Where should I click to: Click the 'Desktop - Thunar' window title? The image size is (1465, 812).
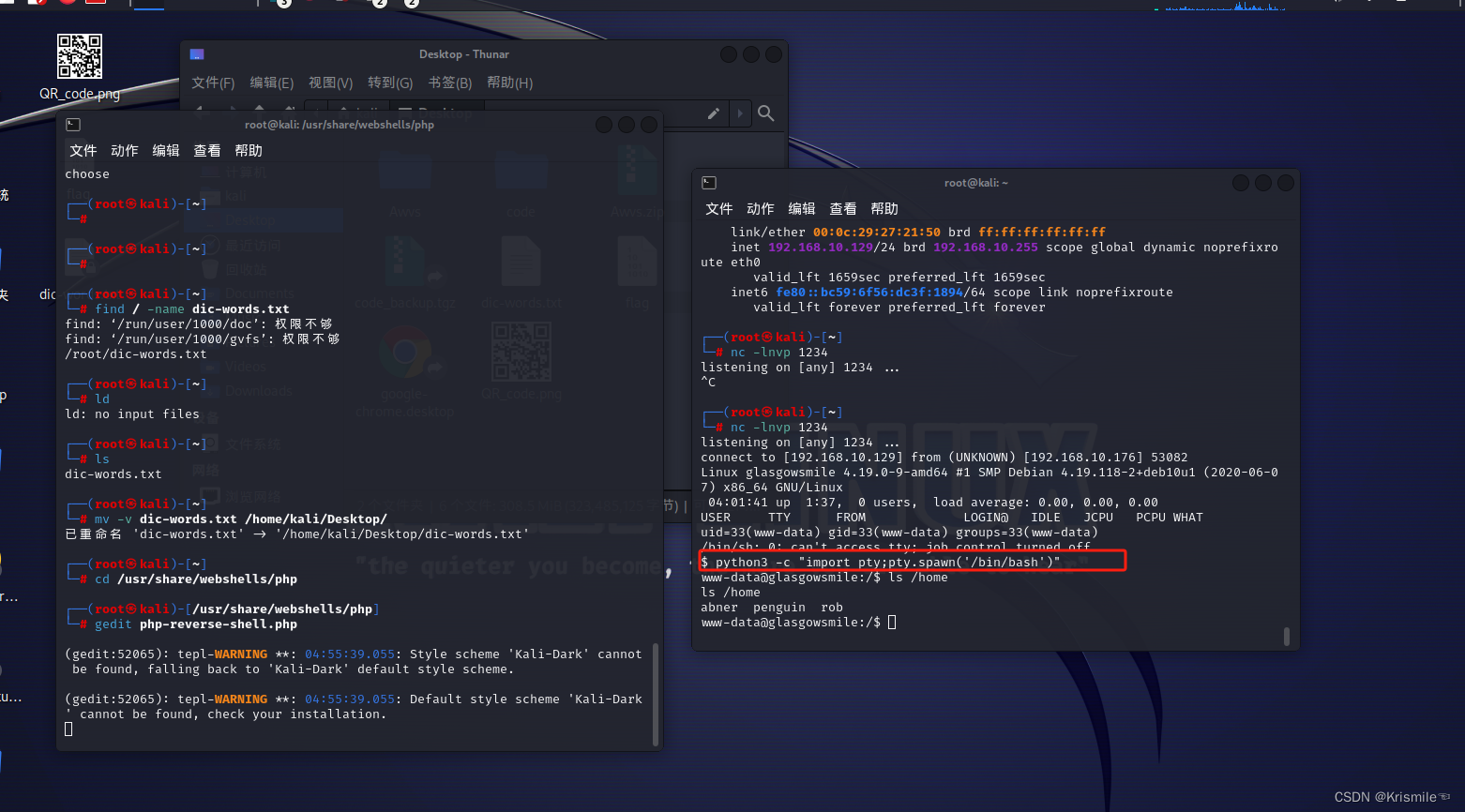click(x=464, y=54)
